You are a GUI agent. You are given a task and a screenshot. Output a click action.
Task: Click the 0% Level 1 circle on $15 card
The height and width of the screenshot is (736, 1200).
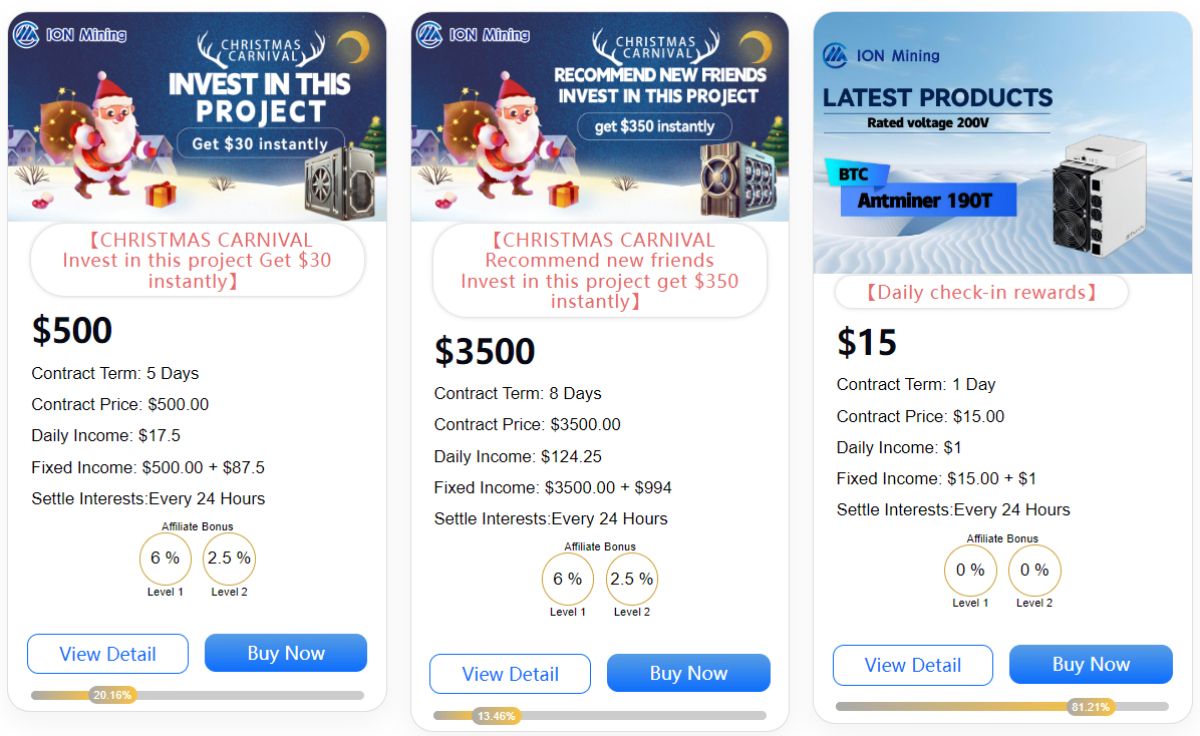(x=970, y=570)
